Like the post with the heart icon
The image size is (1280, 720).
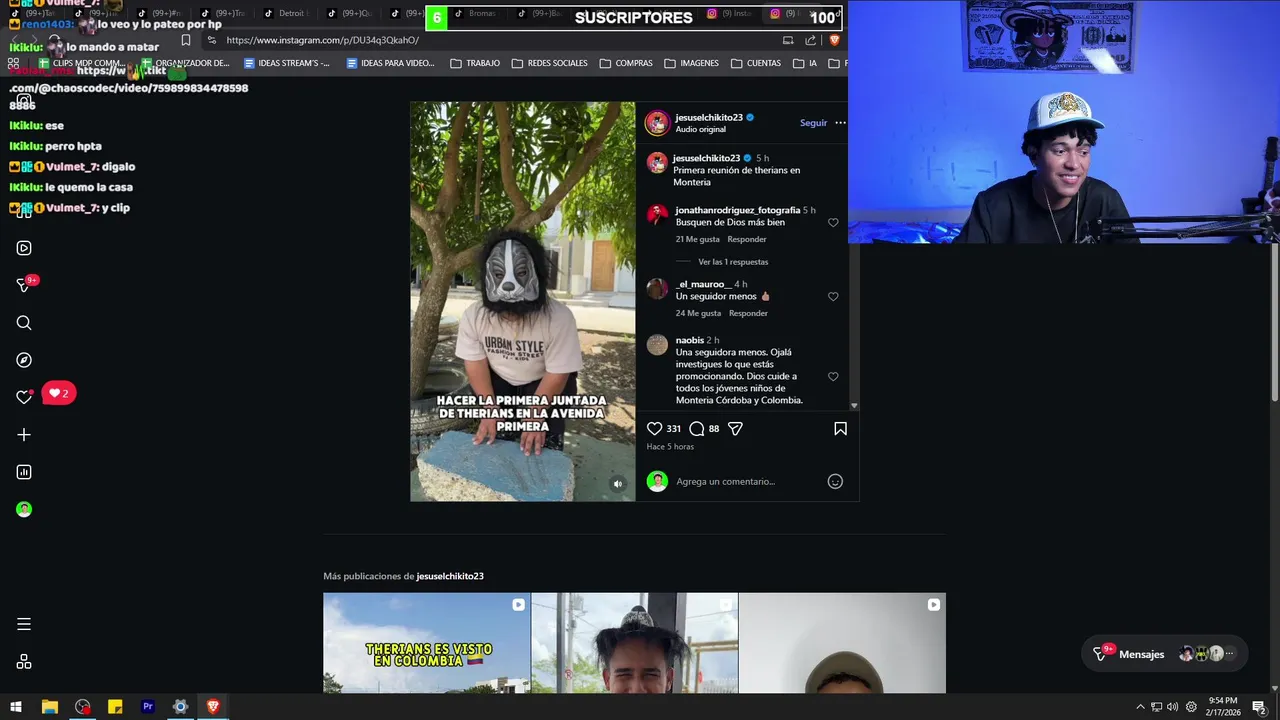655,428
